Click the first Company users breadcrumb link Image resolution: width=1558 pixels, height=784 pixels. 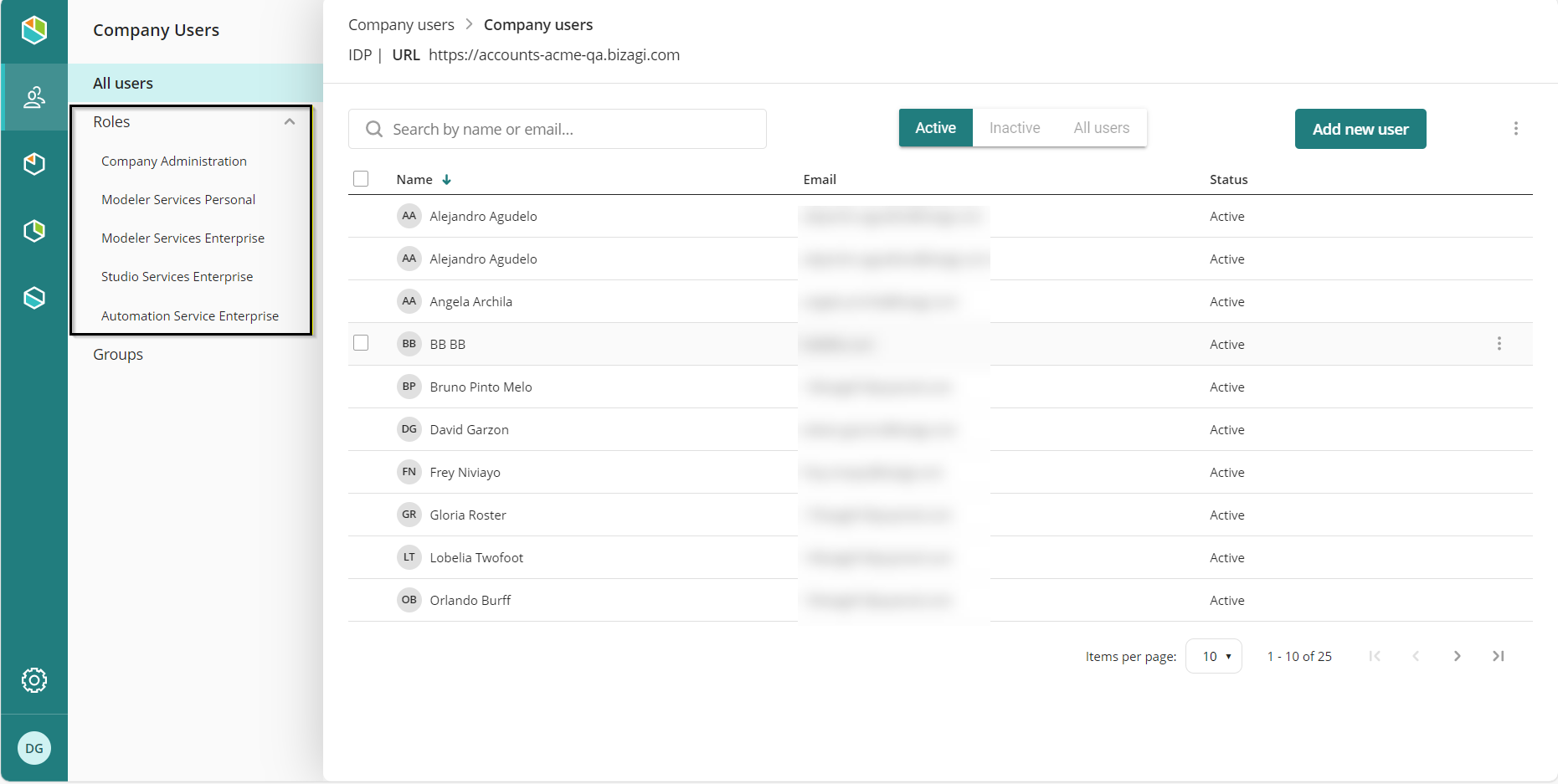[x=401, y=25]
